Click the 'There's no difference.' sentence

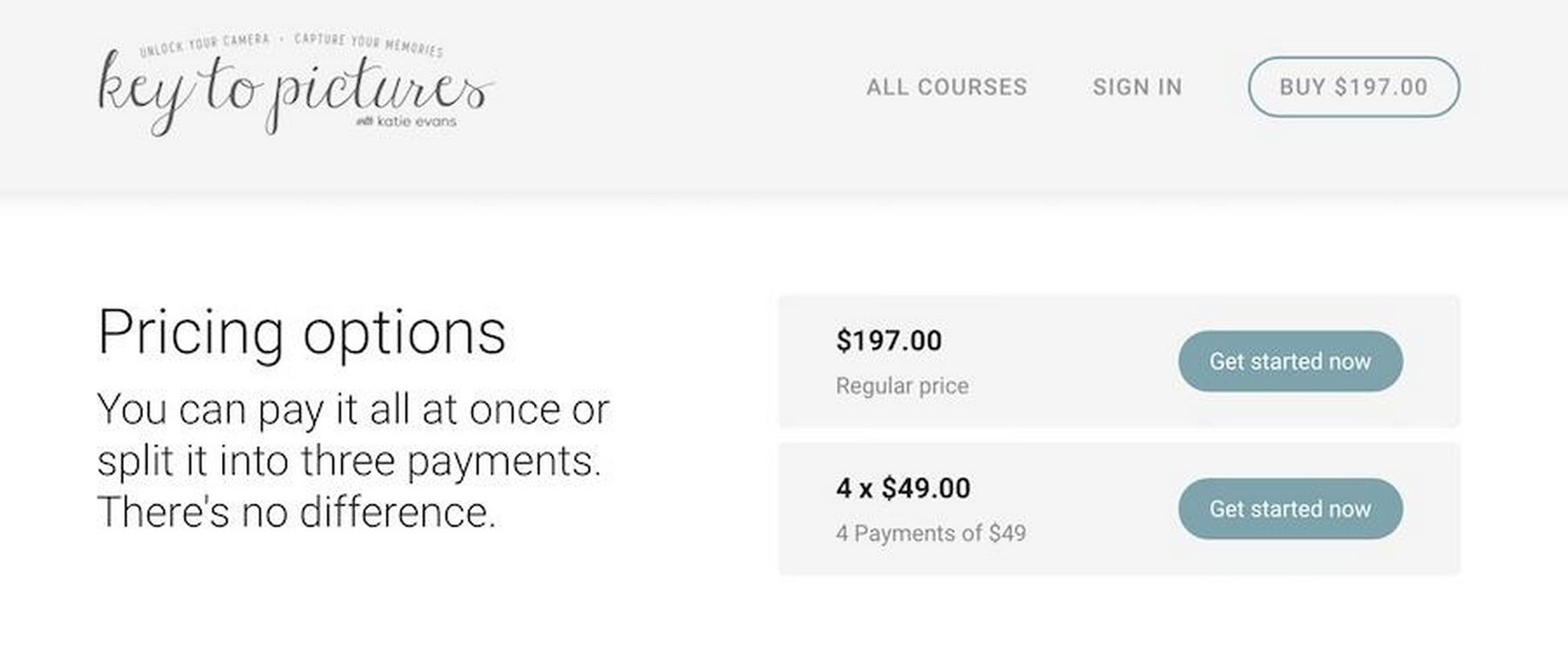click(297, 511)
